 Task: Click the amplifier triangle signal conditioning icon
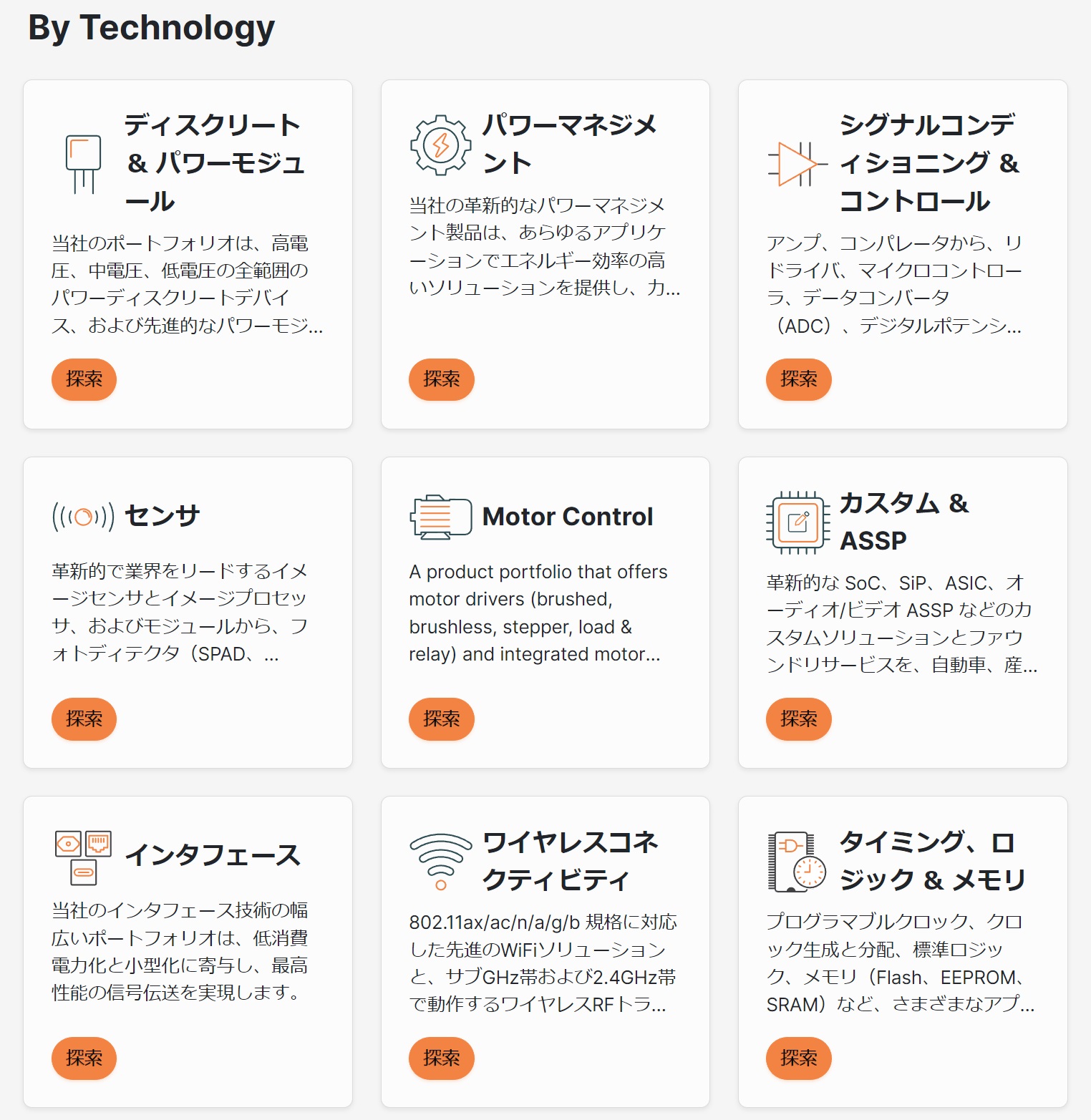[x=797, y=164]
